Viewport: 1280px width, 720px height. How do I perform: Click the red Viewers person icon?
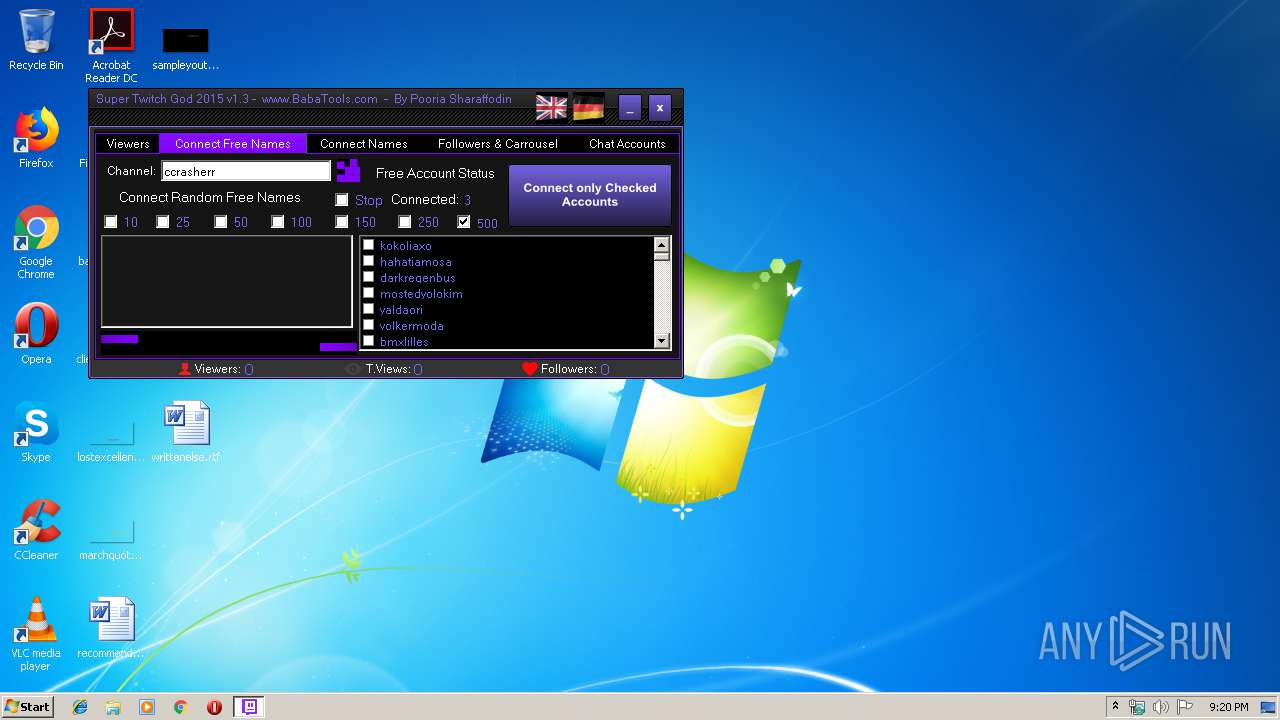pos(184,369)
